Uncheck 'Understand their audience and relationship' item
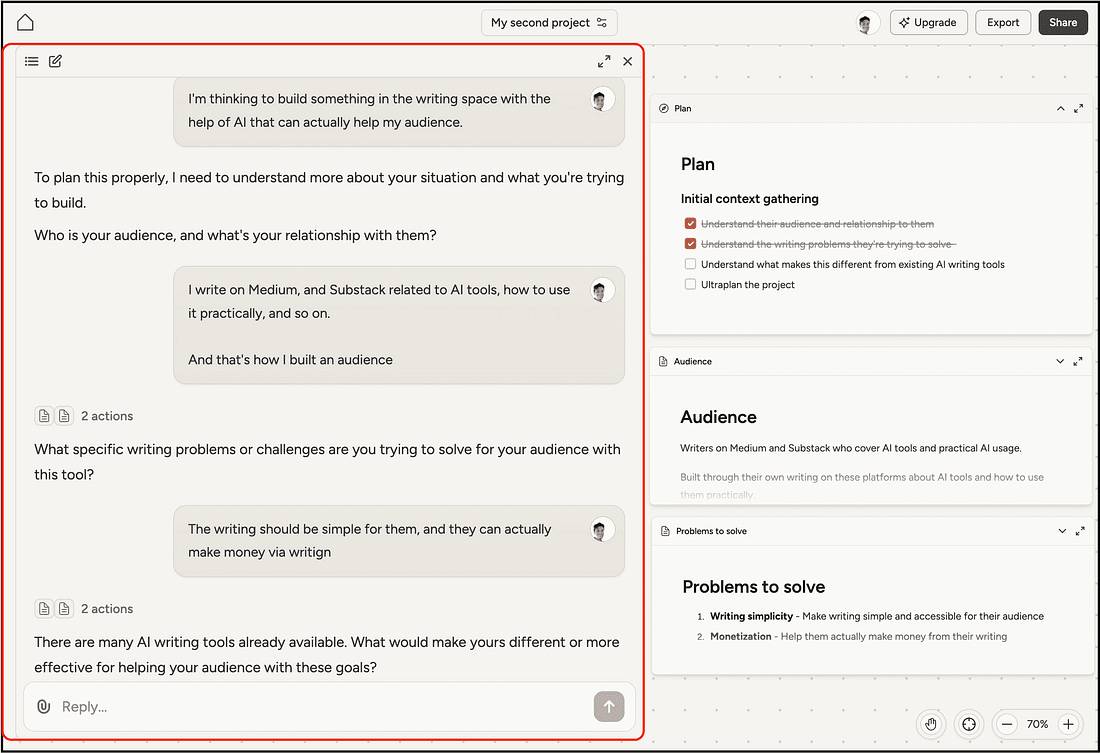This screenshot has width=1100, height=753. [690, 224]
